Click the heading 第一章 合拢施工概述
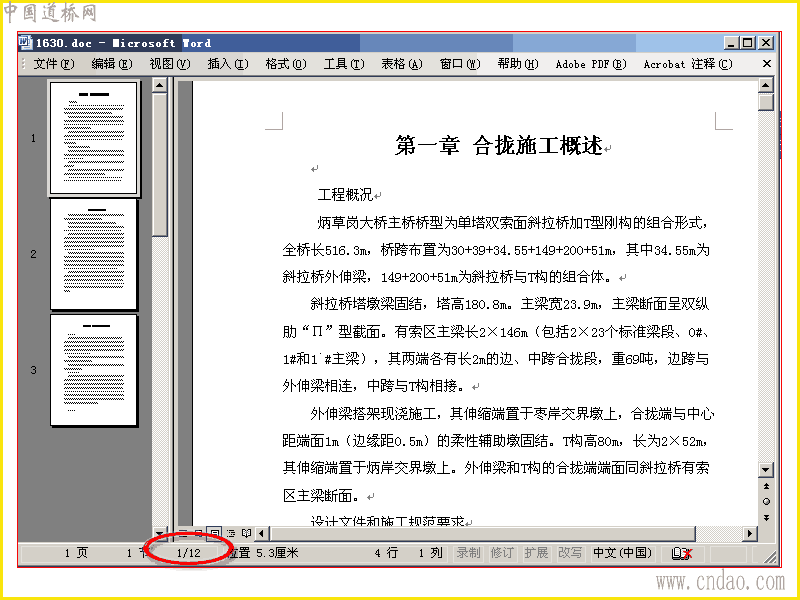The width and height of the screenshot is (800, 600). (499, 146)
